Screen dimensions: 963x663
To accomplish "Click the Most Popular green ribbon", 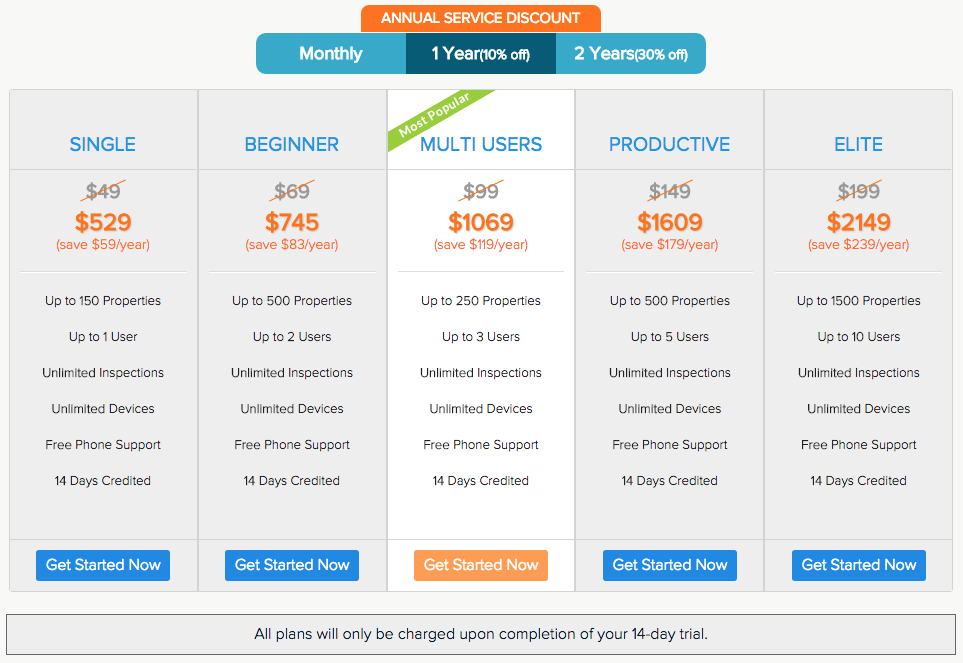I will click(x=437, y=116).
